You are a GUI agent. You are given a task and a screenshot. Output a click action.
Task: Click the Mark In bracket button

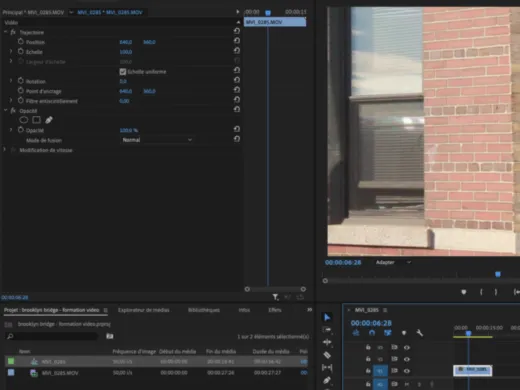(x=481, y=292)
